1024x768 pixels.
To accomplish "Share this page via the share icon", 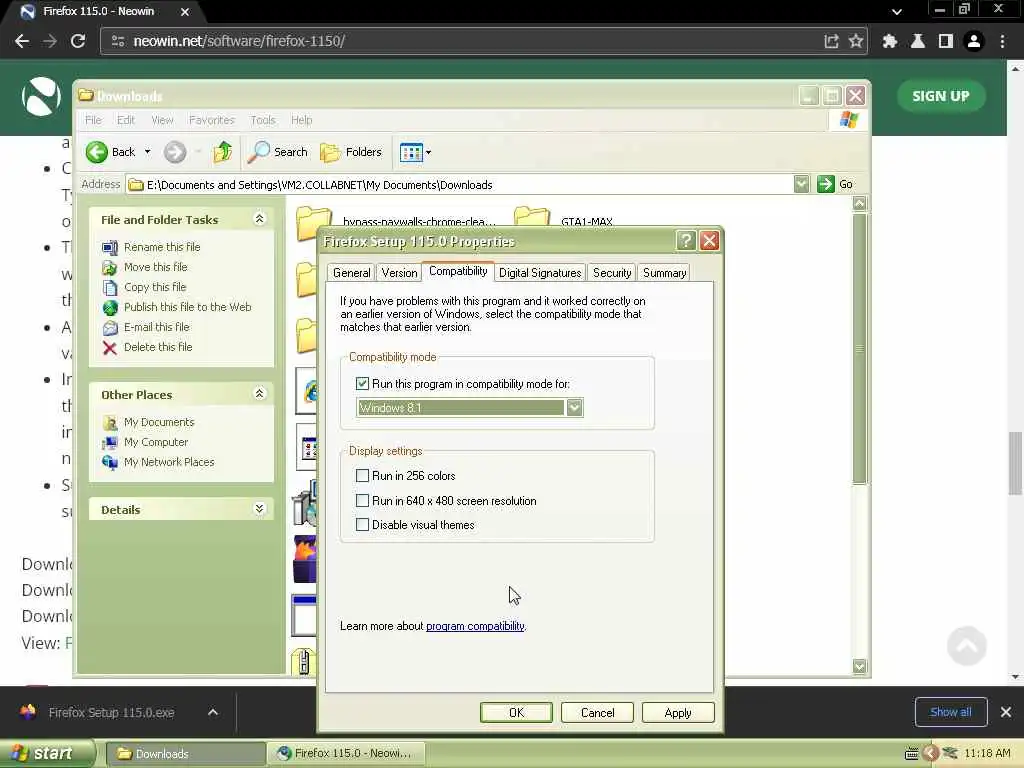I will coord(831,41).
